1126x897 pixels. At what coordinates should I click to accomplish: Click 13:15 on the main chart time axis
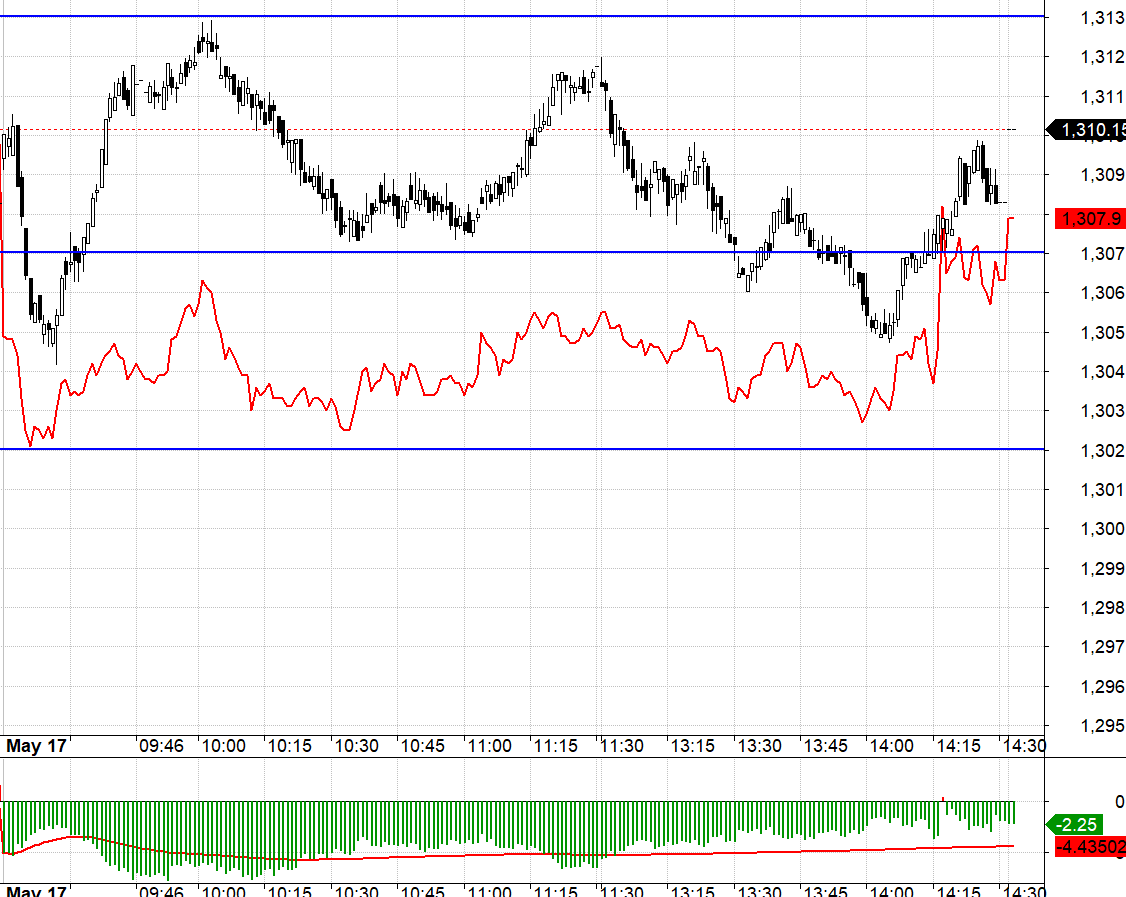coord(690,746)
